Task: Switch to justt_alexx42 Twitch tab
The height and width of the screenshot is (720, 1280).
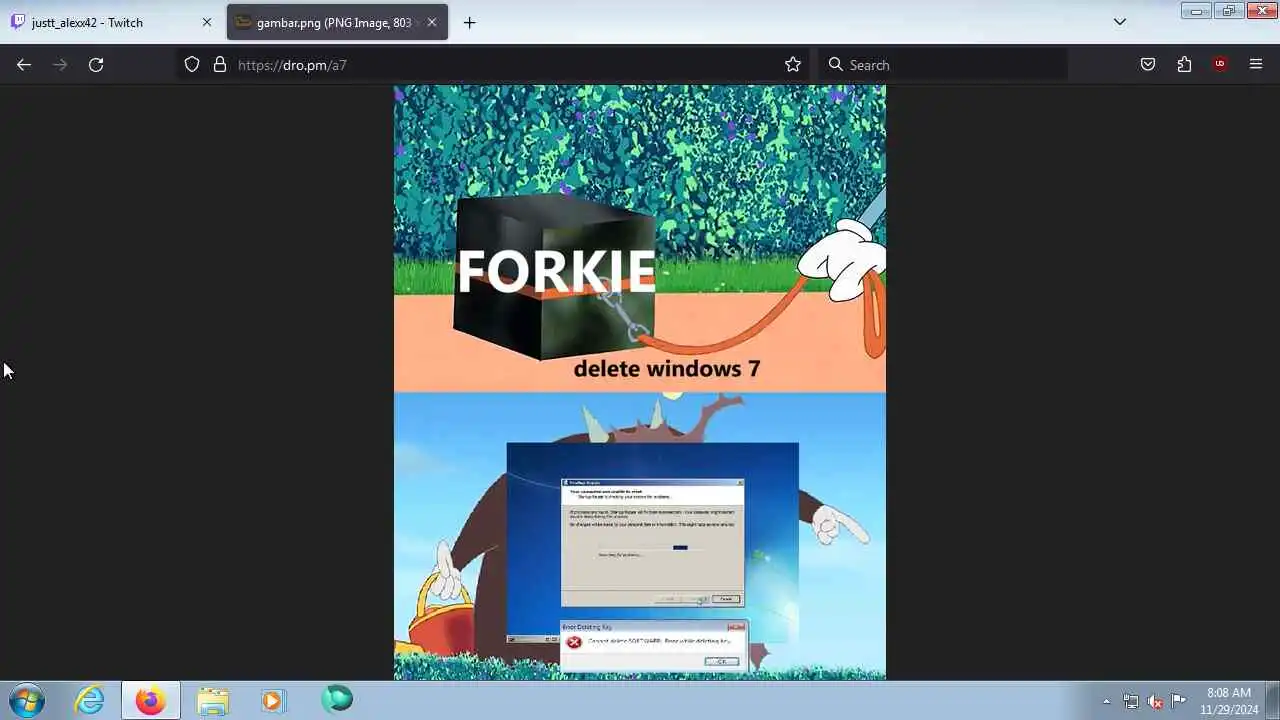Action: point(110,22)
